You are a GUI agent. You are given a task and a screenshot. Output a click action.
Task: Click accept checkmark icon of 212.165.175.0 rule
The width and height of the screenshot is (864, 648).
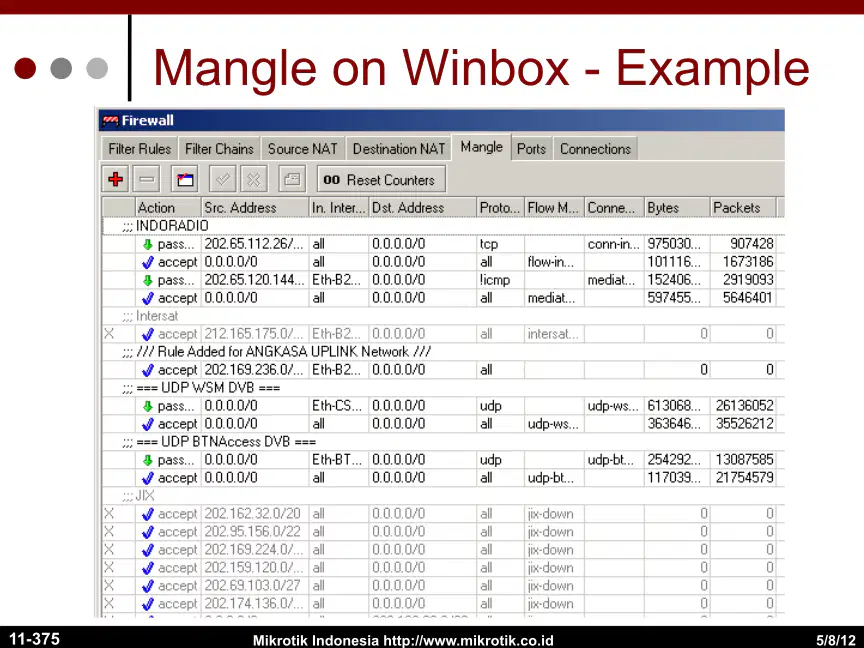click(x=147, y=334)
